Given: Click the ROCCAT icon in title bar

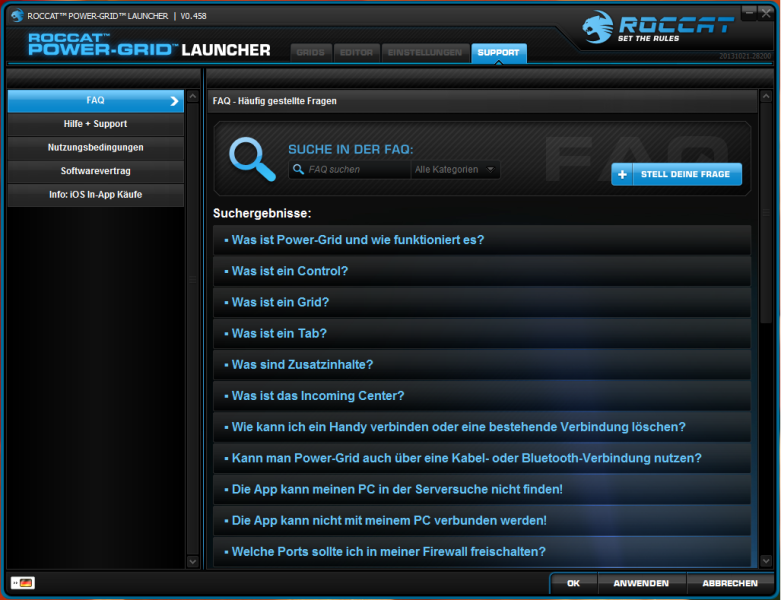Looking at the screenshot, I should coord(17,15).
